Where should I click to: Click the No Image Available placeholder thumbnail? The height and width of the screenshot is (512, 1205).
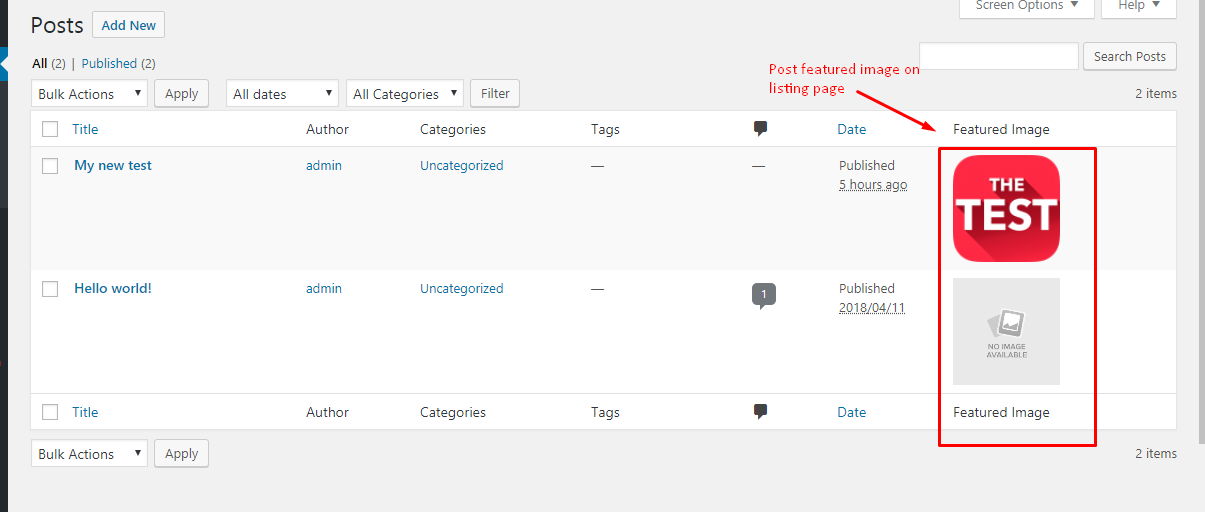tap(1006, 331)
